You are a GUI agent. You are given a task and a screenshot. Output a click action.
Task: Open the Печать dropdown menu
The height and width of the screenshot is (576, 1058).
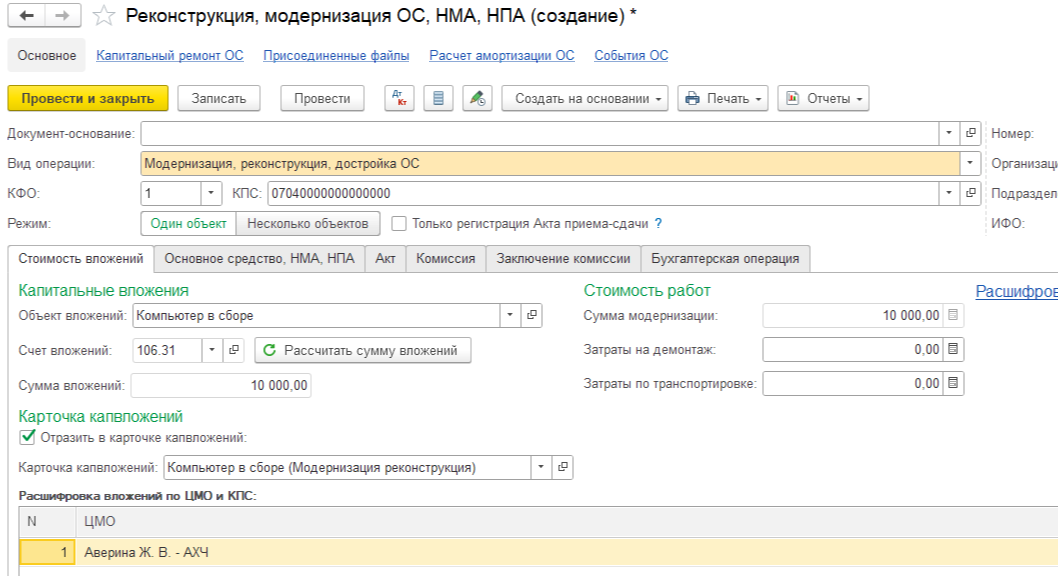pos(723,98)
